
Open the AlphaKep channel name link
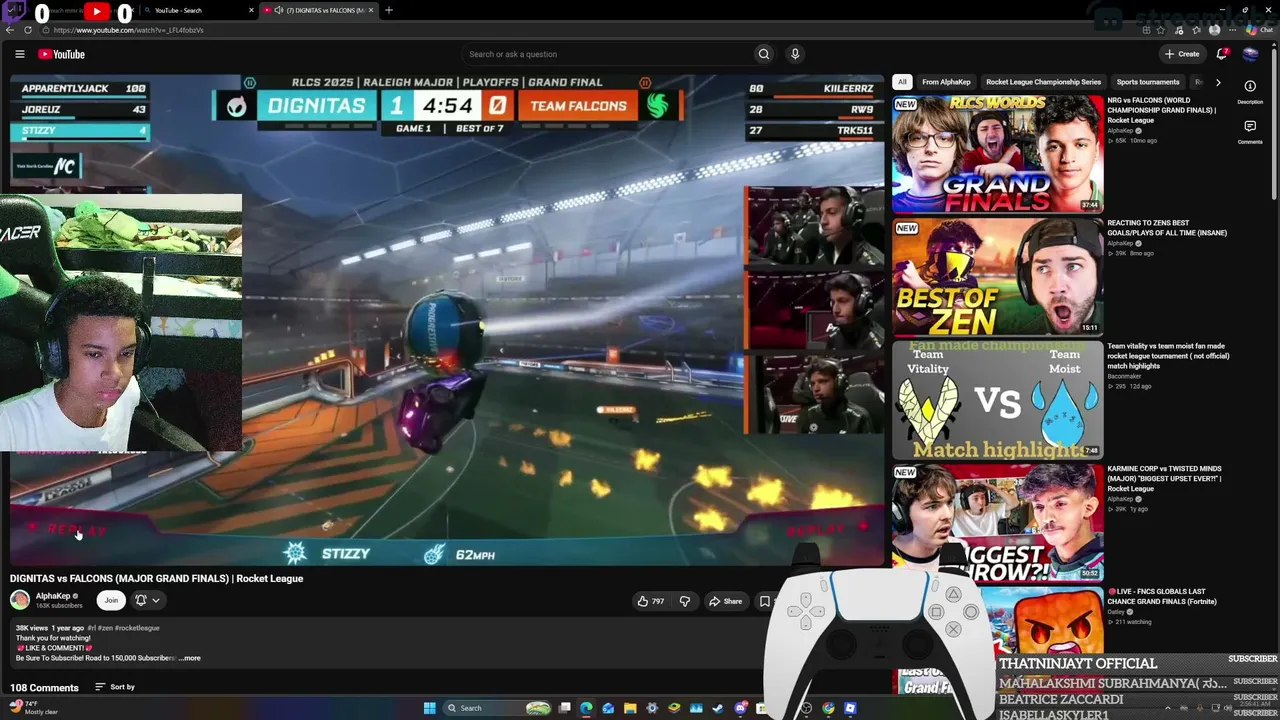(x=53, y=596)
